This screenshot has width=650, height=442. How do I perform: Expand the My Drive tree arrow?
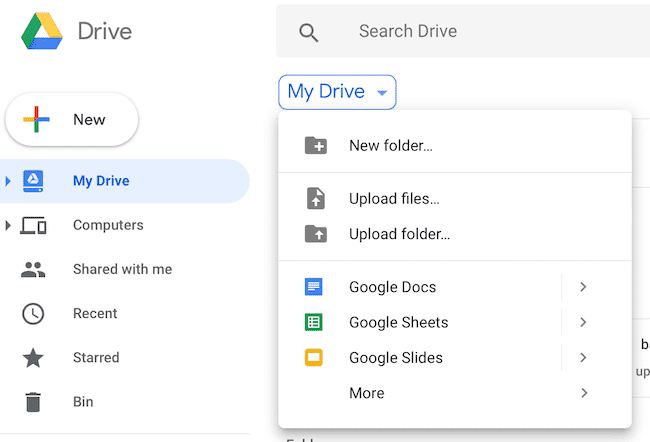pyautogui.click(x=7, y=181)
